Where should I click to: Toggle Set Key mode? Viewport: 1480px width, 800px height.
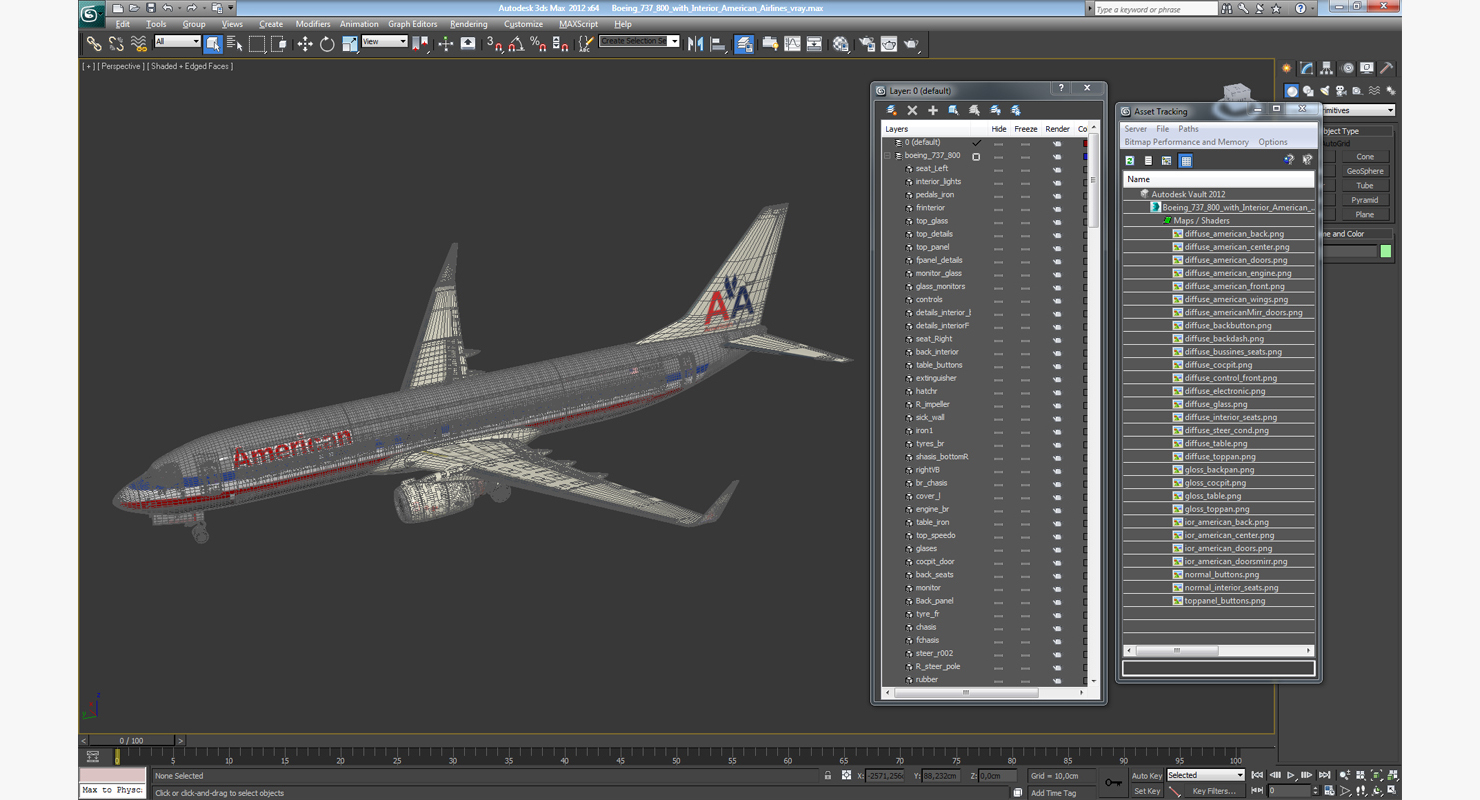[1147, 791]
